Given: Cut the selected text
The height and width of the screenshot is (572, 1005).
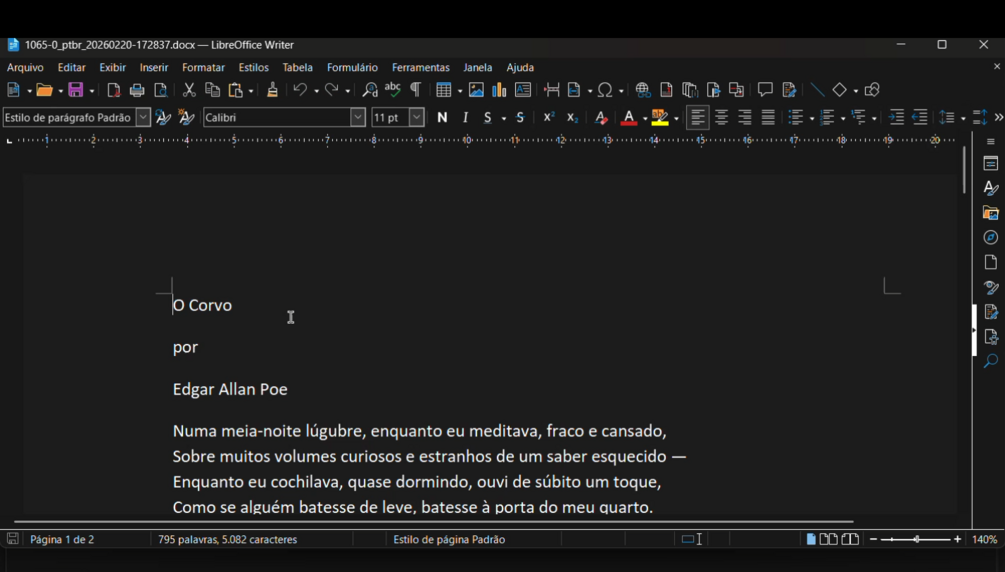Looking at the screenshot, I should click(188, 90).
